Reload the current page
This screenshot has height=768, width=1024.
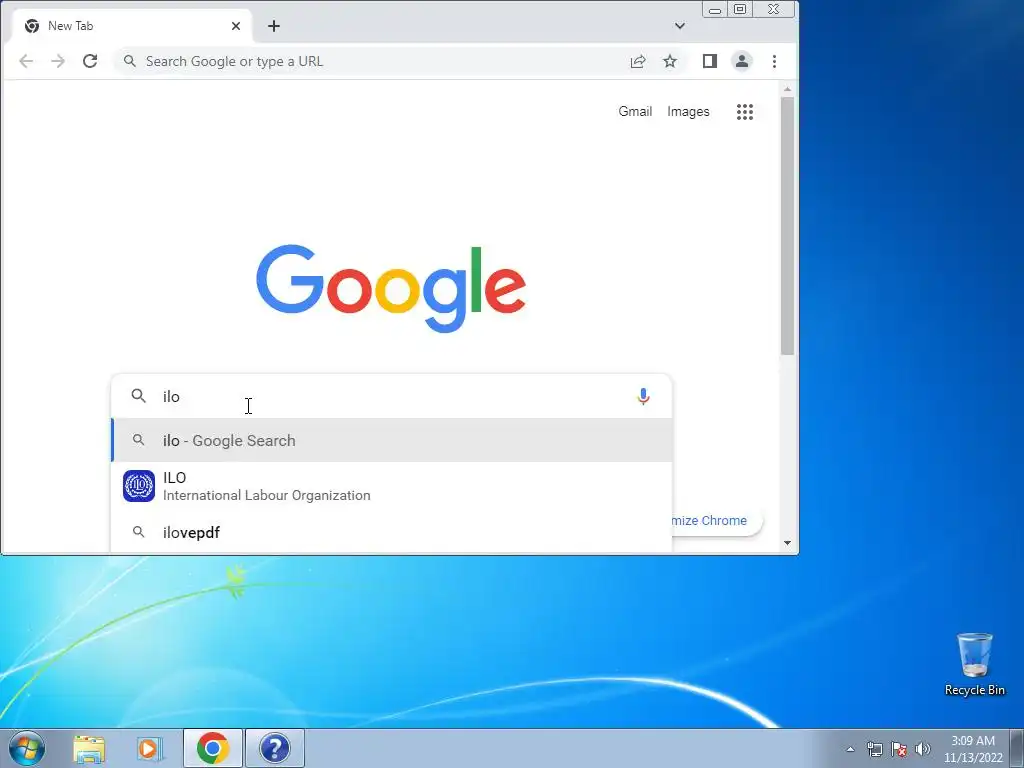[x=90, y=61]
